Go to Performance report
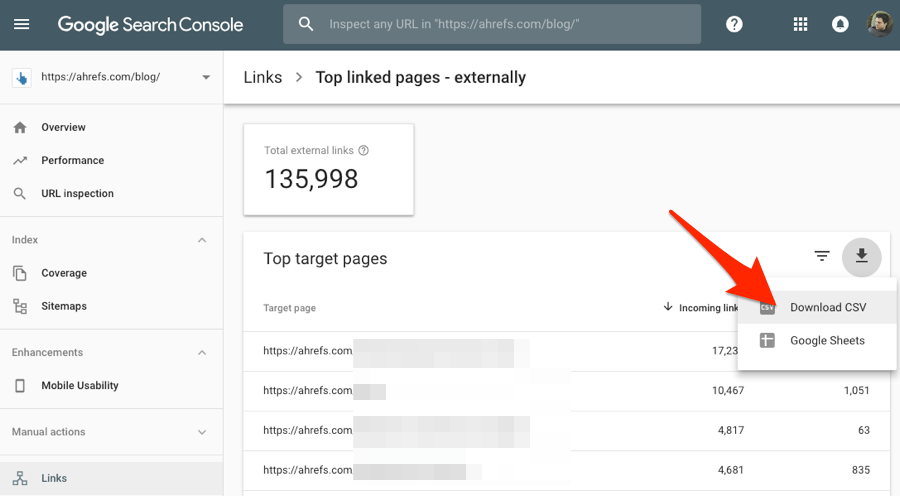 [72, 161]
